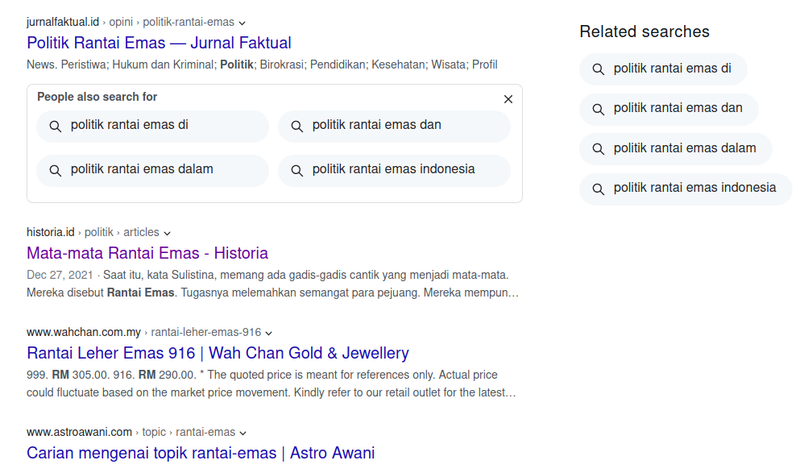800x469 pixels.
Task: Select related search 'politik rantai emas dalam' text
Action: 685,149
